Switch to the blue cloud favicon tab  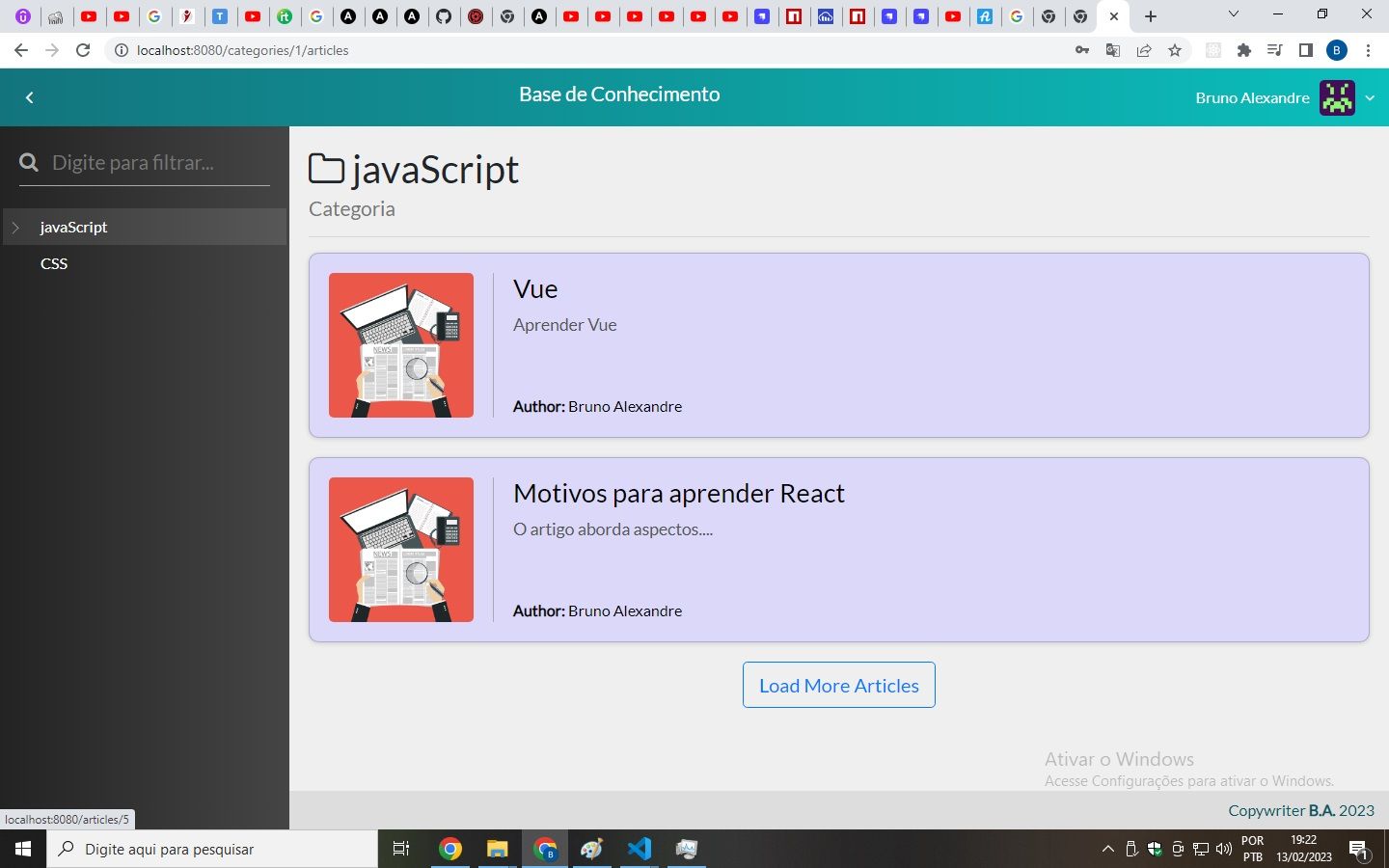click(826, 16)
